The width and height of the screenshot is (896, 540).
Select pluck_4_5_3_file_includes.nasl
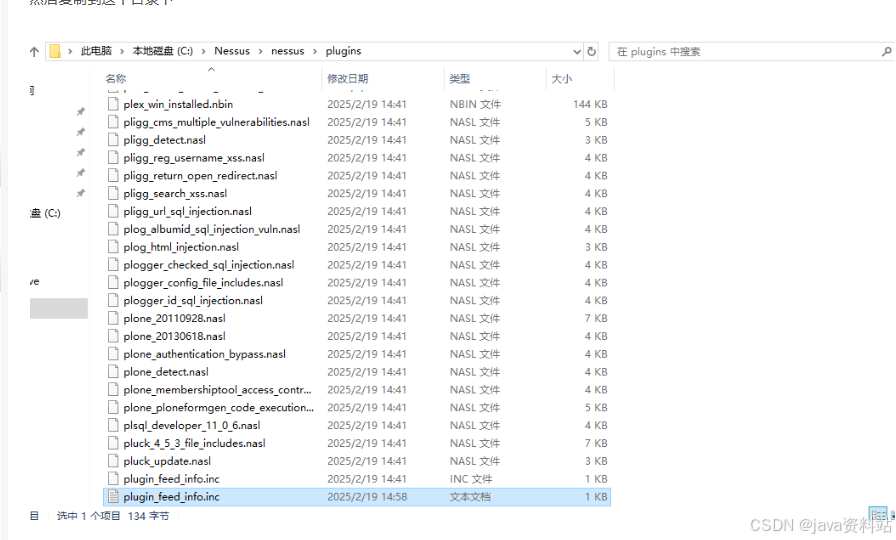[194, 443]
